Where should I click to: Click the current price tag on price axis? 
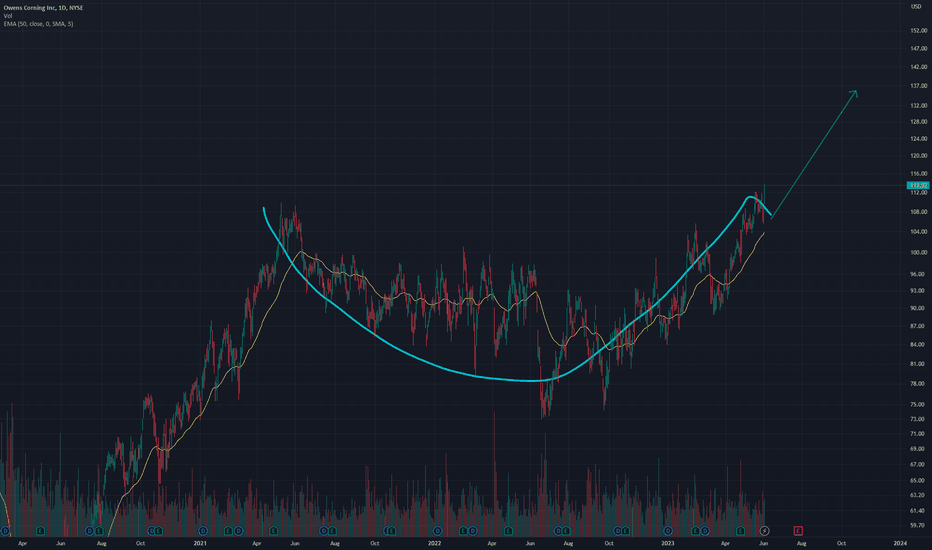[x=918, y=186]
